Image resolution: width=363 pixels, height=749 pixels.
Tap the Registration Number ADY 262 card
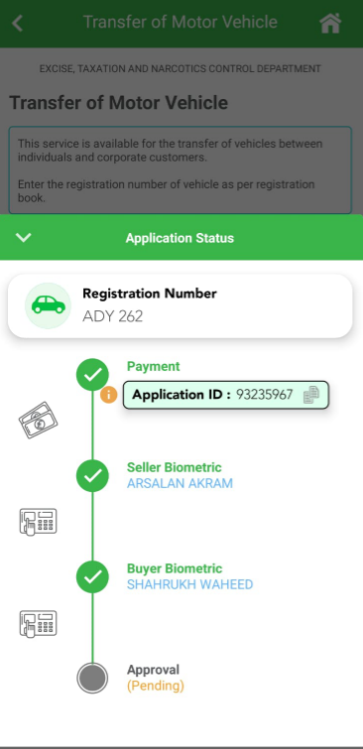[180, 306]
